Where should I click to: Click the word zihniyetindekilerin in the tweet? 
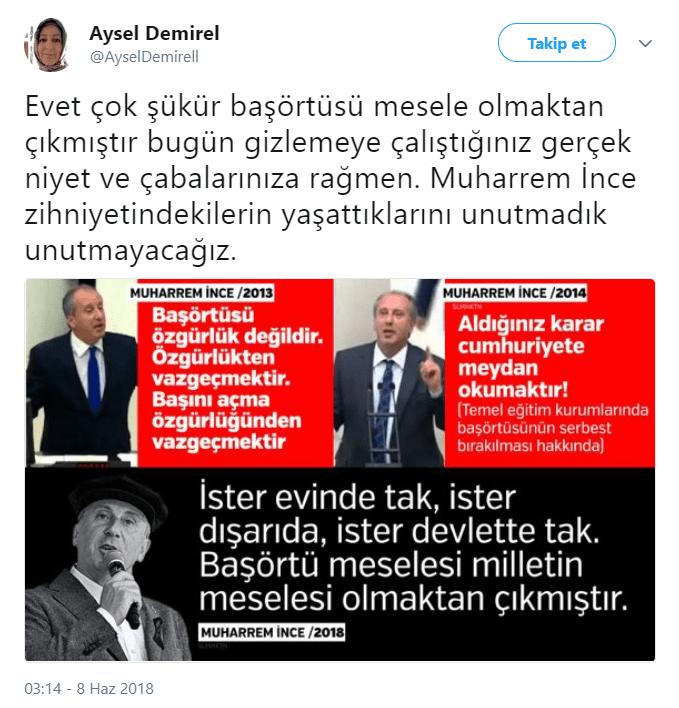149,215
